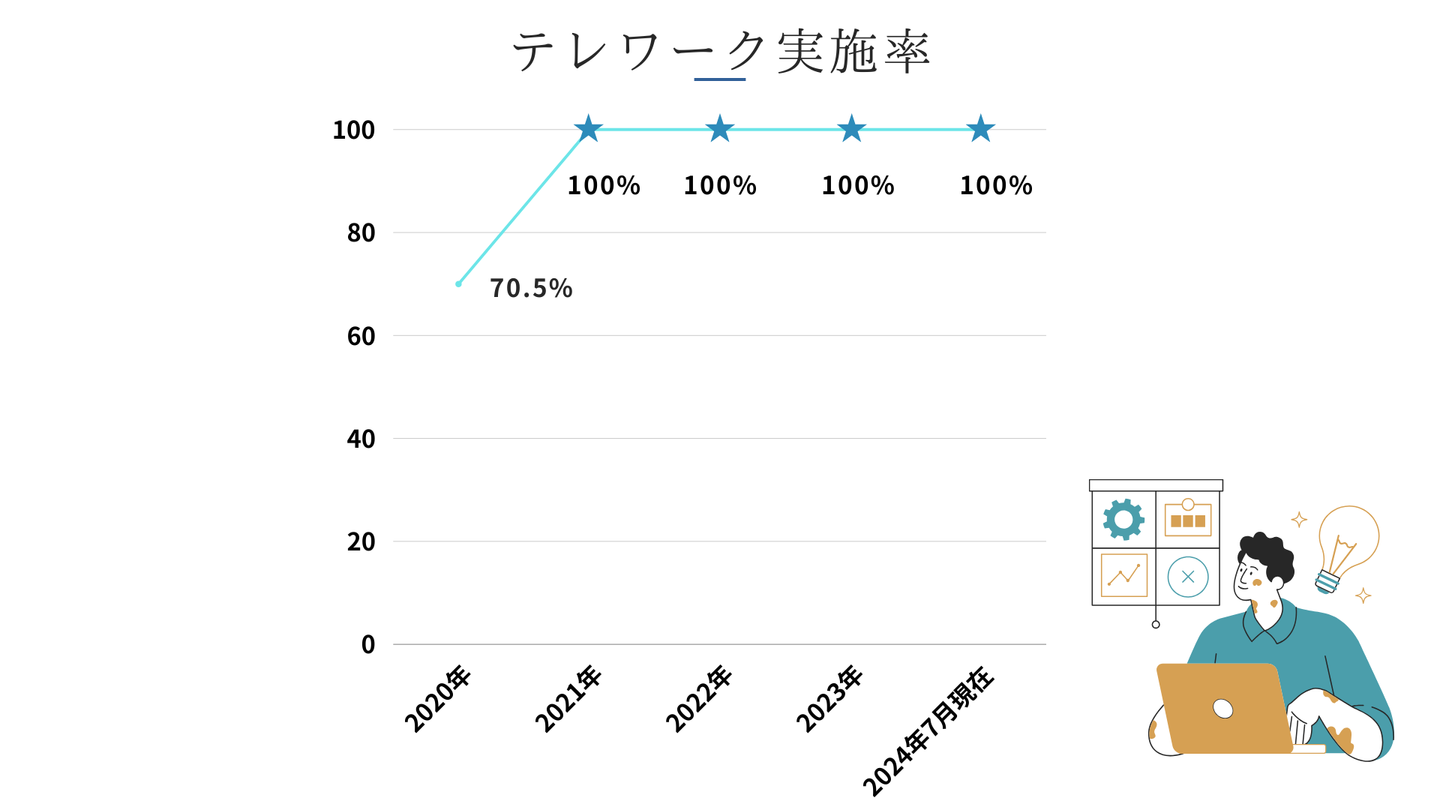Click the teal gear icon in illustration
Viewport: 1440px width, 810px height.
click(x=1123, y=519)
